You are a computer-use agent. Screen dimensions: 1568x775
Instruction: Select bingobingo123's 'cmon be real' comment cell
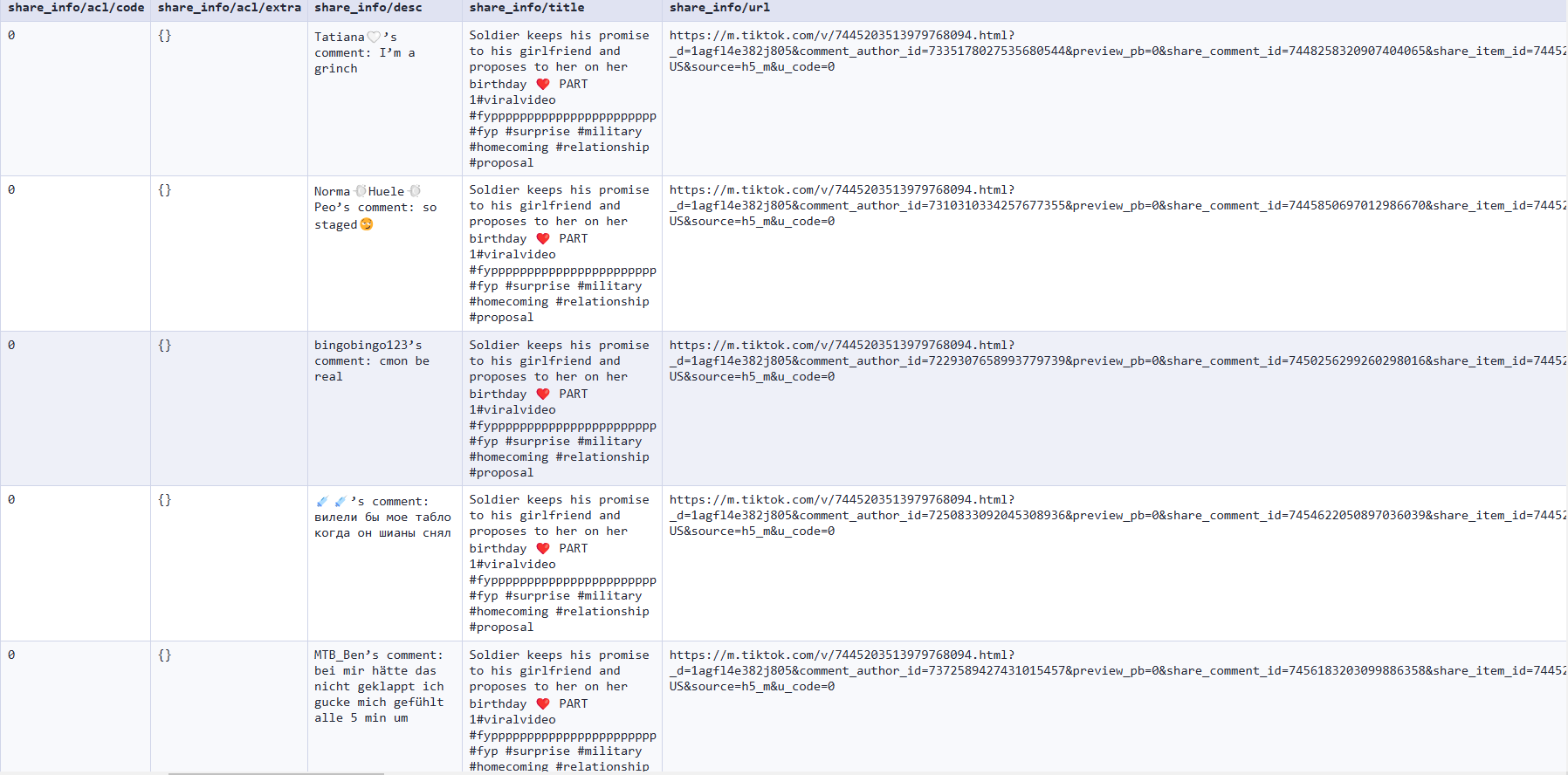click(x=385, y=408)
